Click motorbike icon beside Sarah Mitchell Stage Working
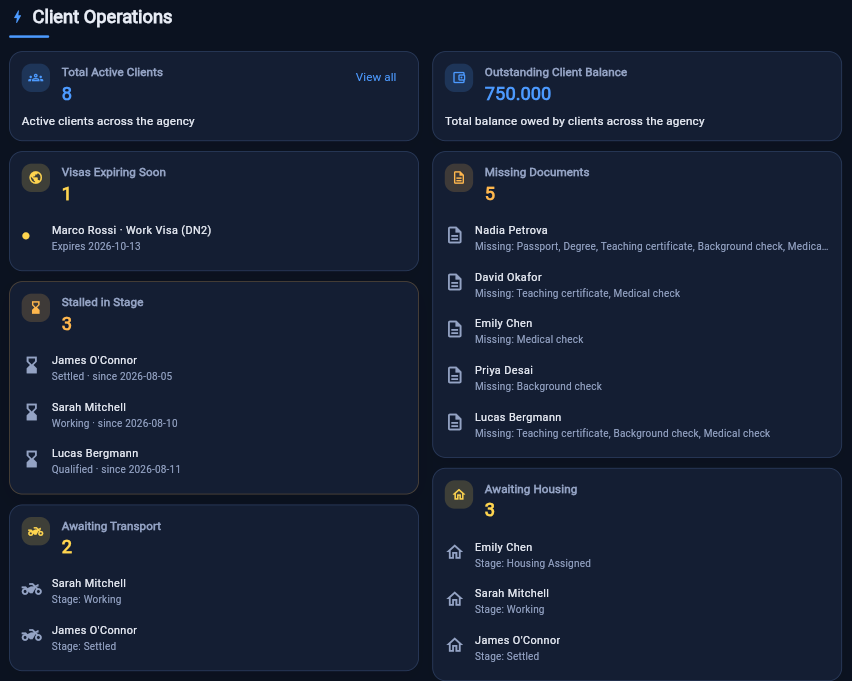Screen dimensions: 852x681 (x=32, y=589)
